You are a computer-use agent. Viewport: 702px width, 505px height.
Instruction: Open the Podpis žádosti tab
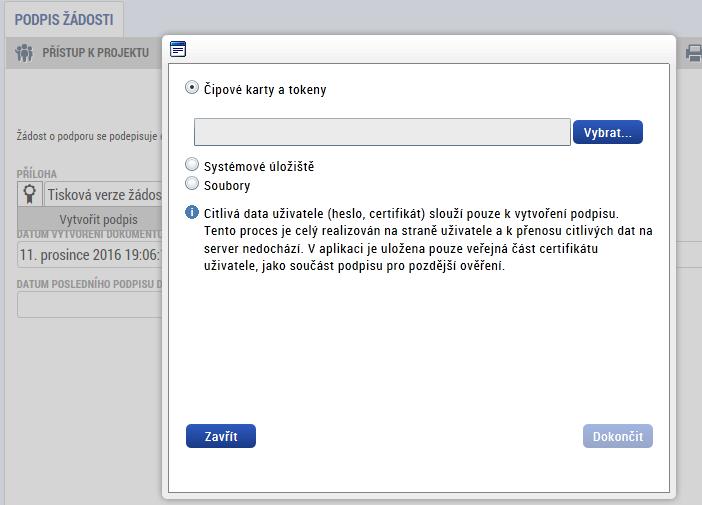coord(64,20)
